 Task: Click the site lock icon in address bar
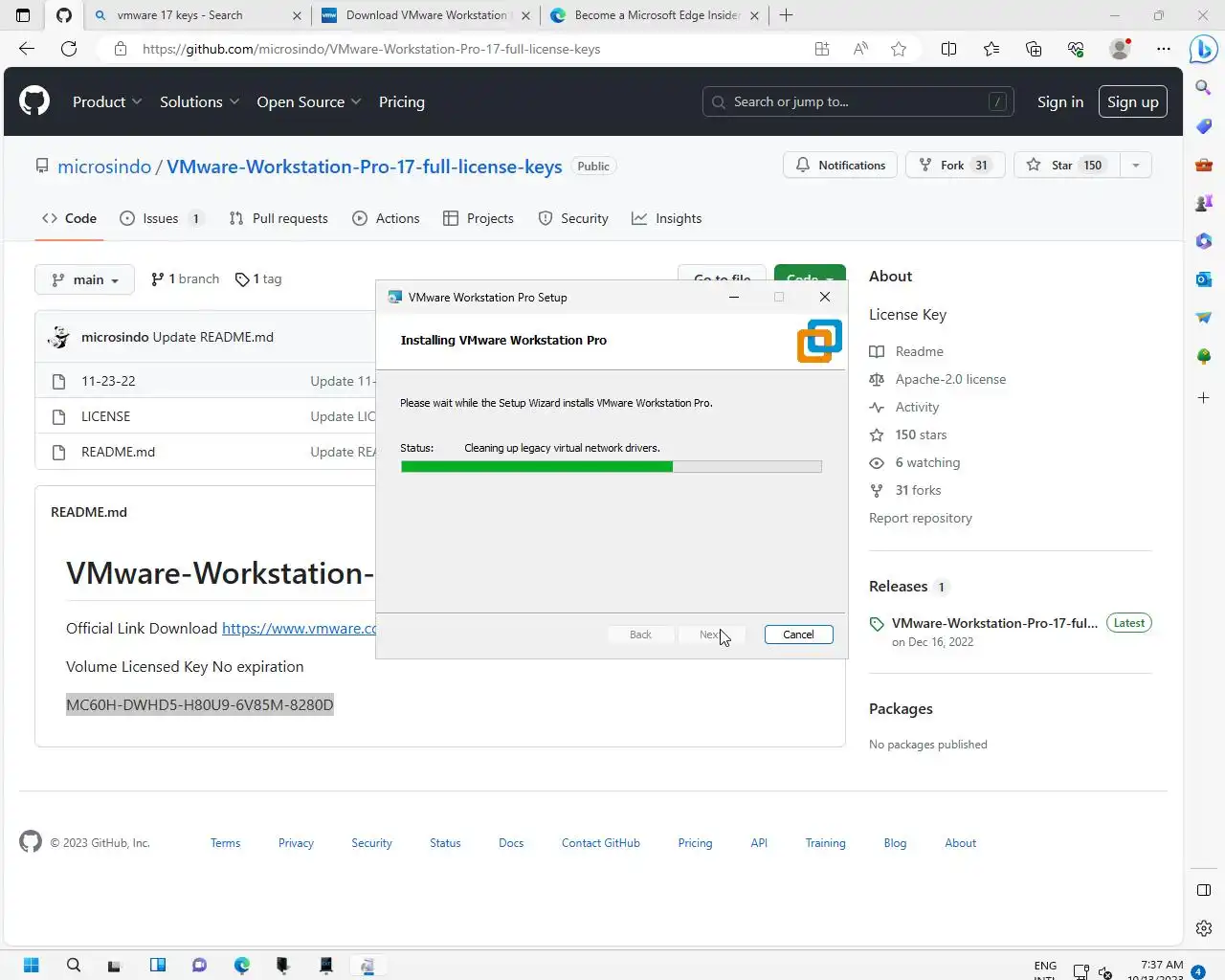click(121, 49)
